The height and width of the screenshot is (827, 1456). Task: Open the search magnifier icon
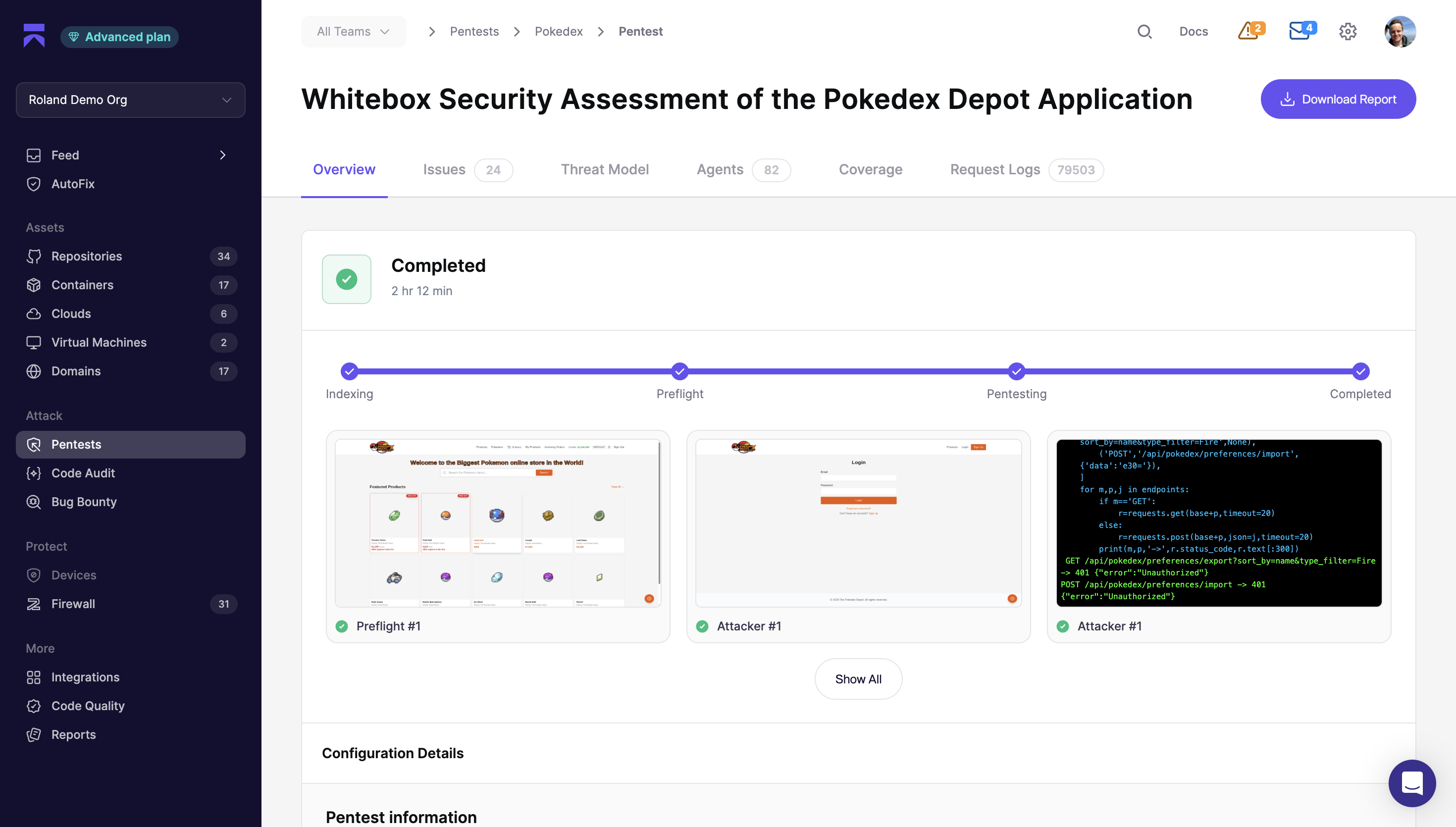point(1144,31)
